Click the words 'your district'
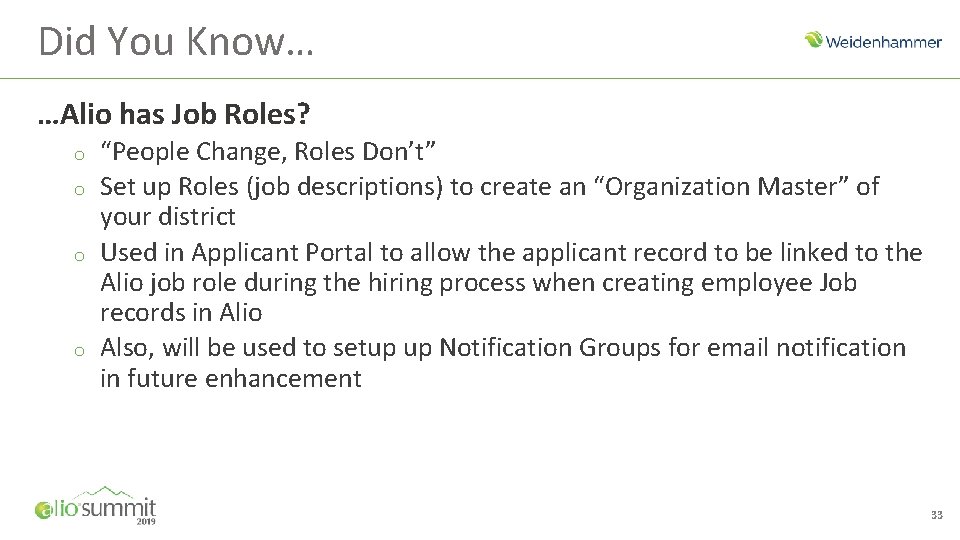 click(x=168, y=217)
